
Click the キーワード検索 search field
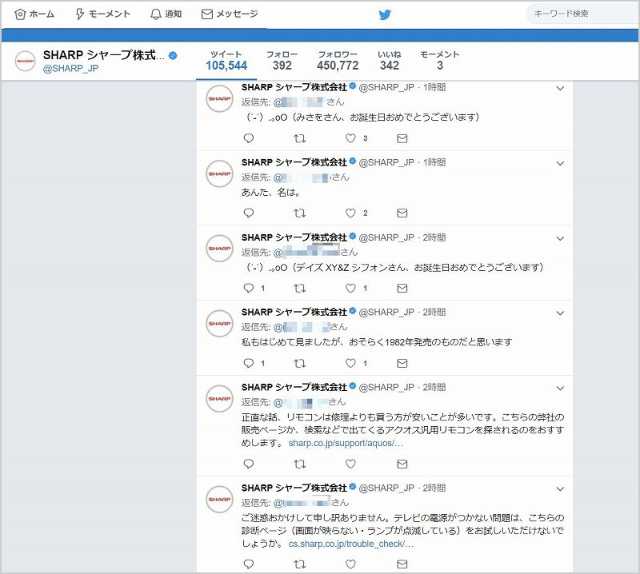[x=580, y=14]
